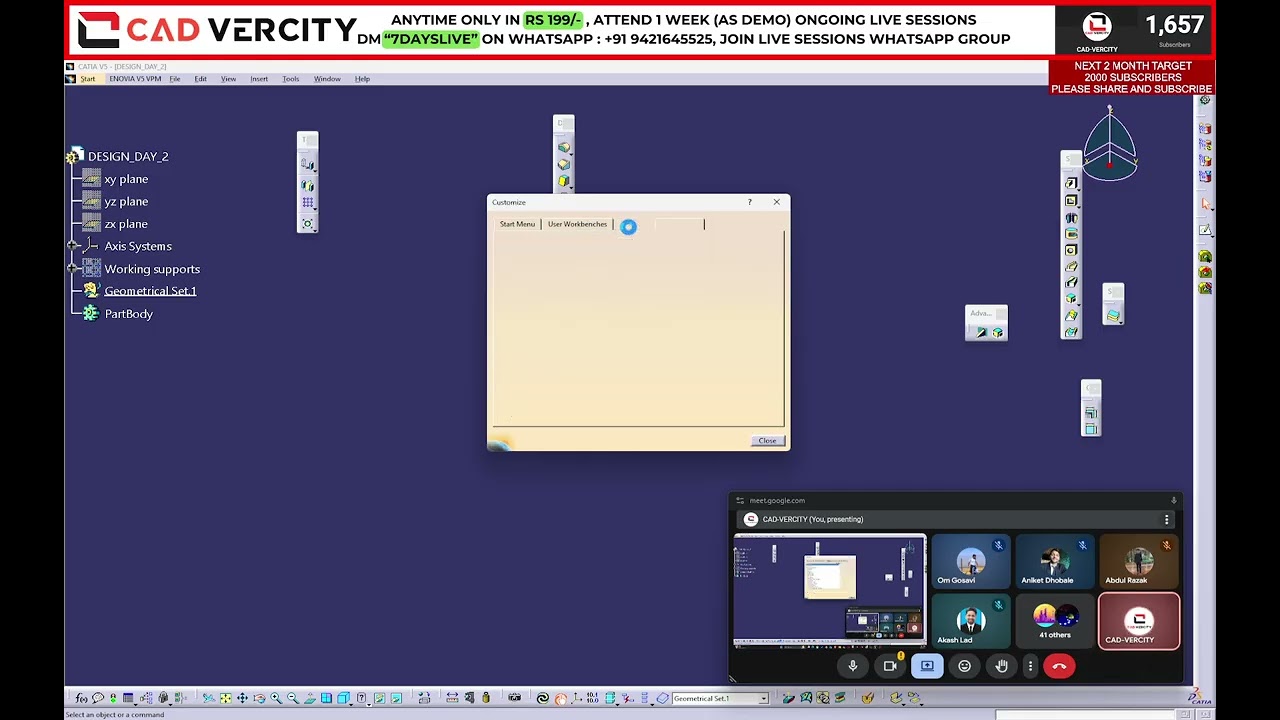Select the Normal View icon
This screenshot has width=1280, height=720.
coord(309,698)
